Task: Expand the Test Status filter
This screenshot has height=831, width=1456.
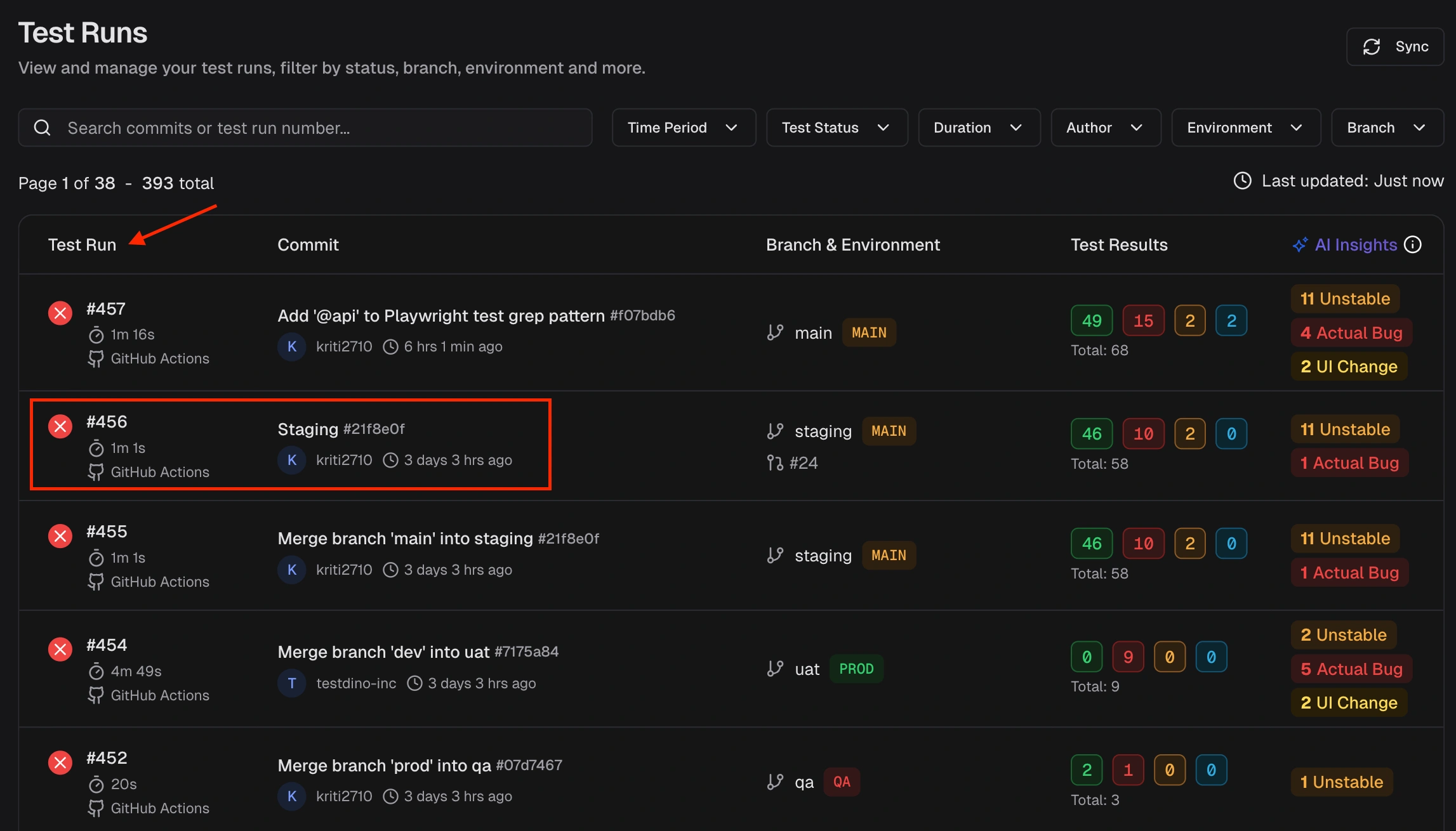Action: [x=837, y=128]
